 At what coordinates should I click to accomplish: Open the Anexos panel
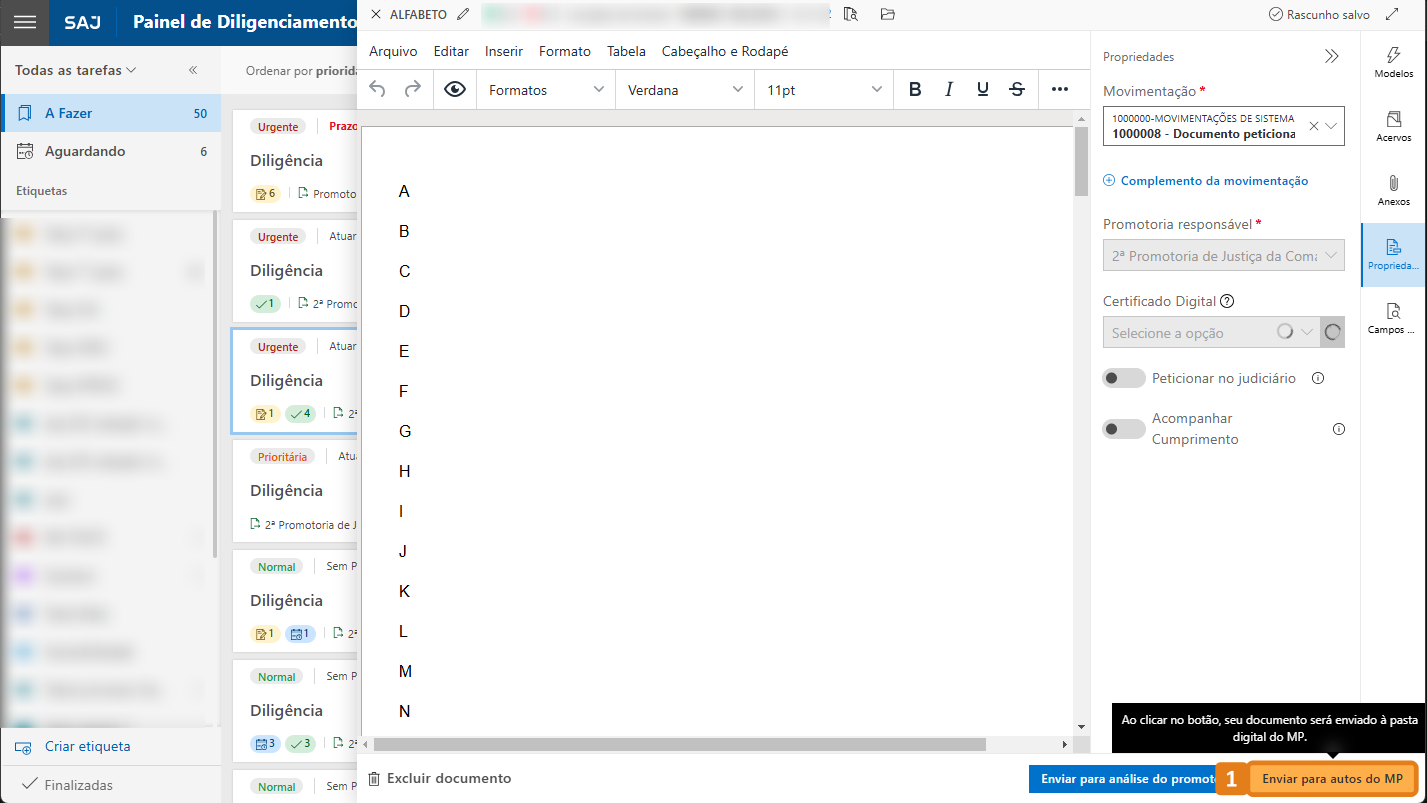coord(1393,192)
